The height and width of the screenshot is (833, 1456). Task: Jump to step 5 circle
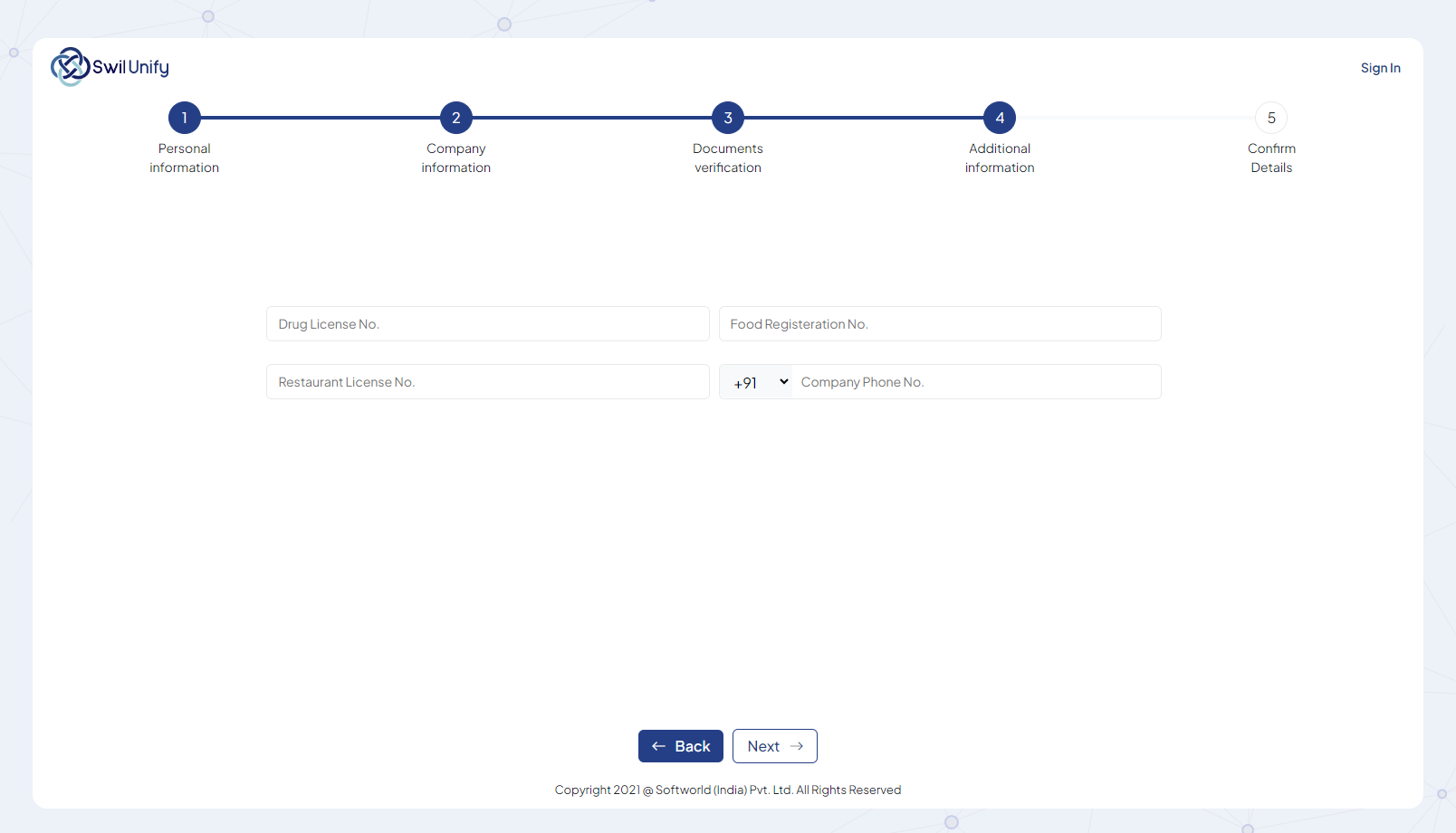point(1271,118)
